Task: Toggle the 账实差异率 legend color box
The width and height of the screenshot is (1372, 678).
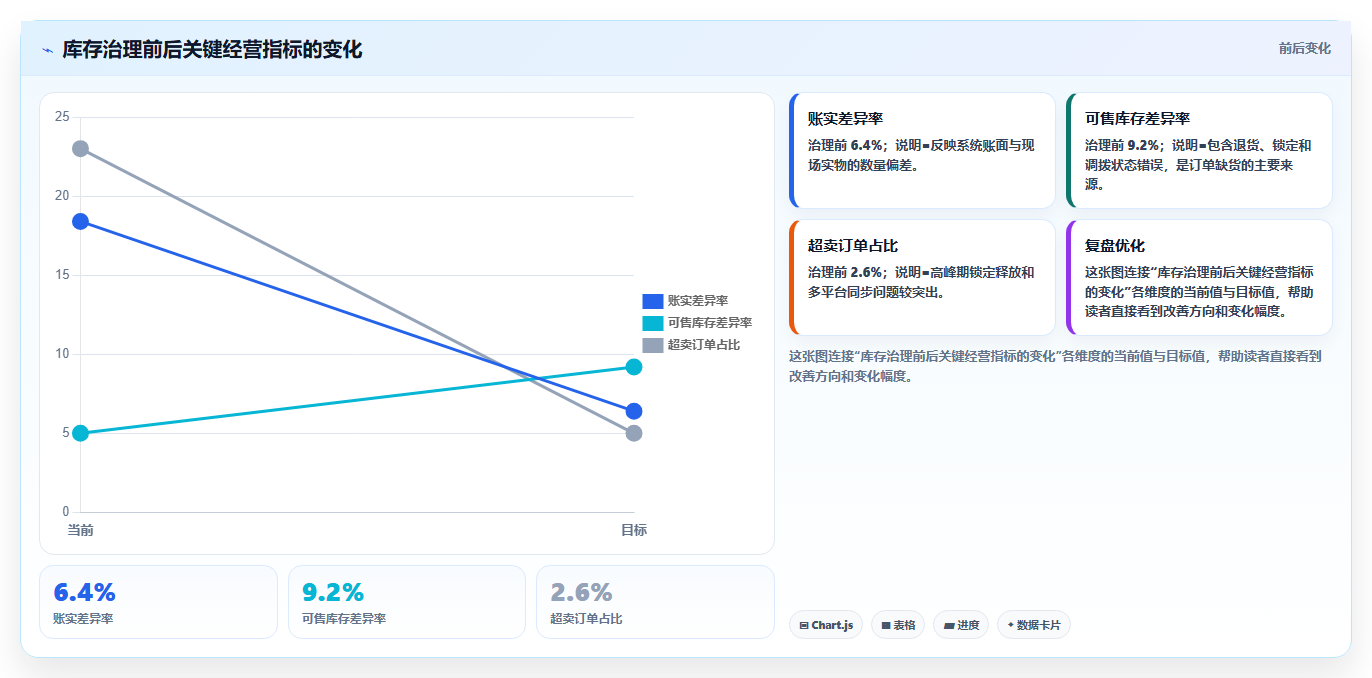Action: click(653, 301)
